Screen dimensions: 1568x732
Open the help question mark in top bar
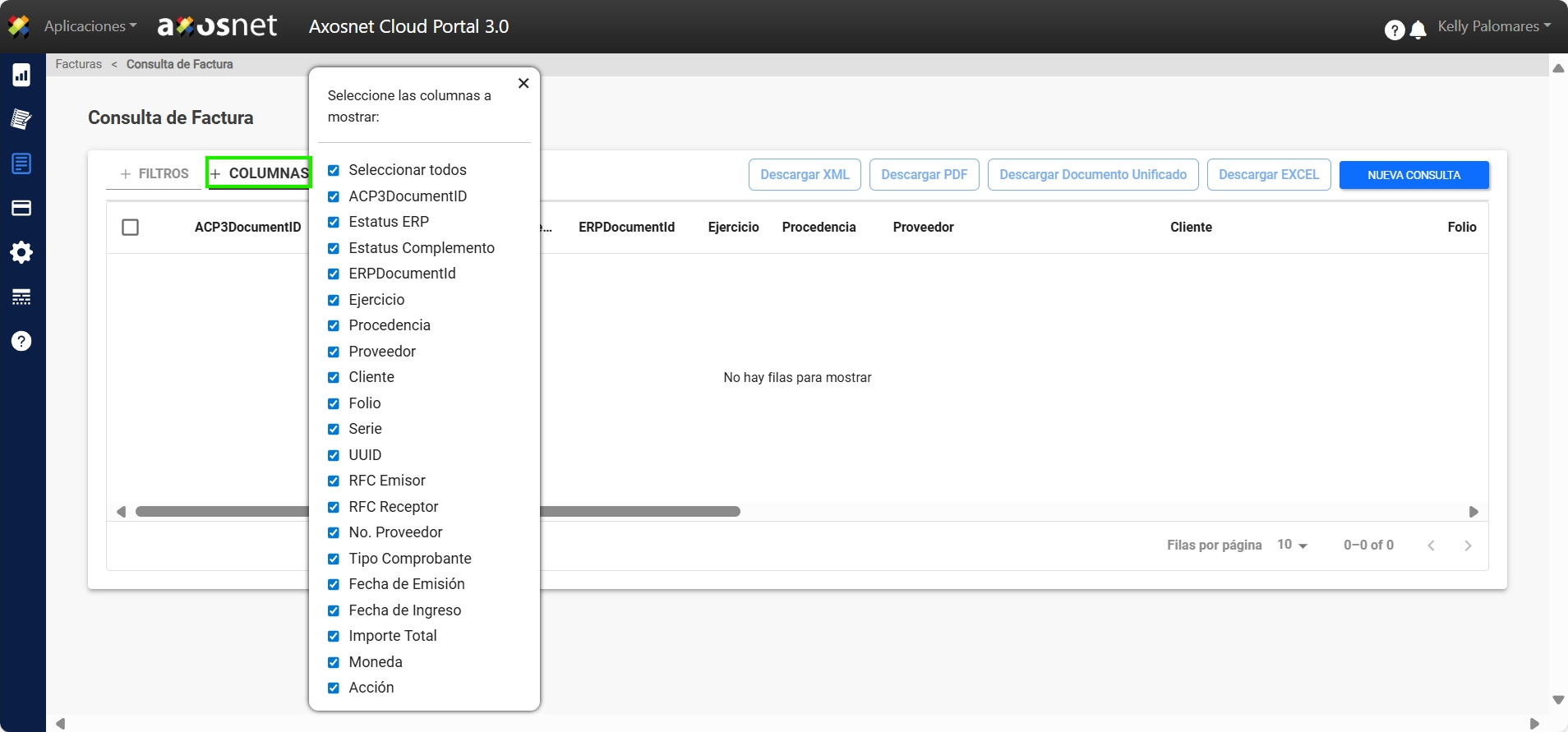[x=1394, y=30]
